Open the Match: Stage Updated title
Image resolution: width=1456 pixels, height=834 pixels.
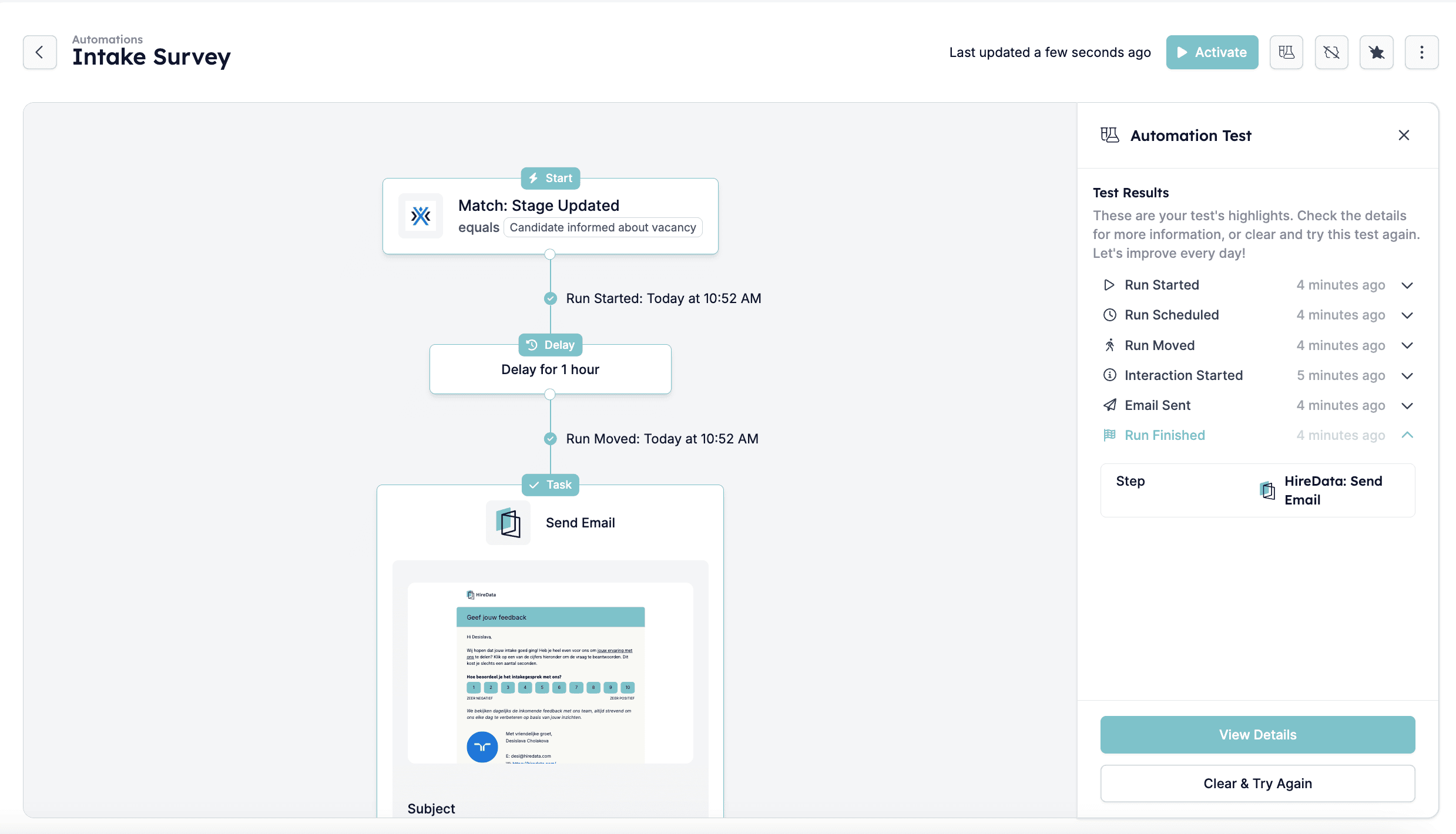[539, 206]
